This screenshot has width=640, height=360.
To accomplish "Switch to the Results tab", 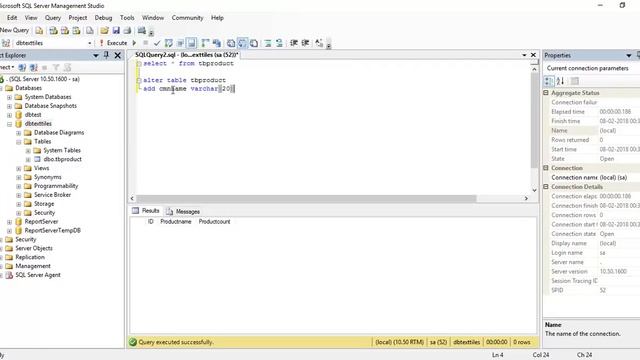I will tap(146, 211).
